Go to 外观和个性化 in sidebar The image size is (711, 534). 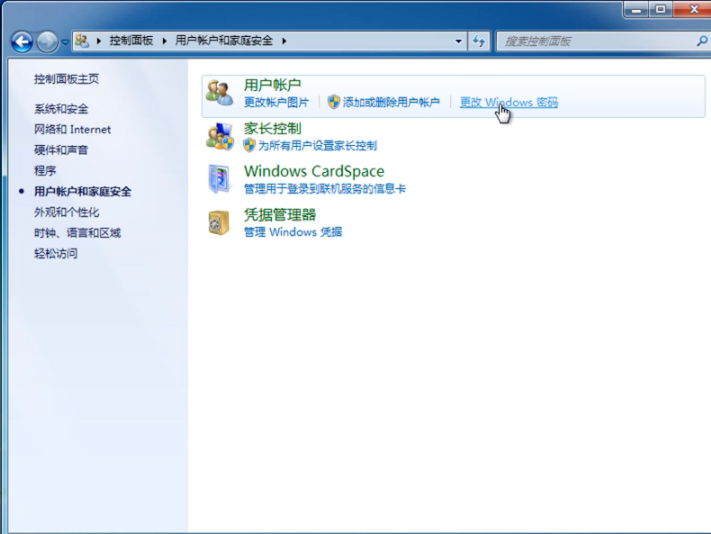67,212
